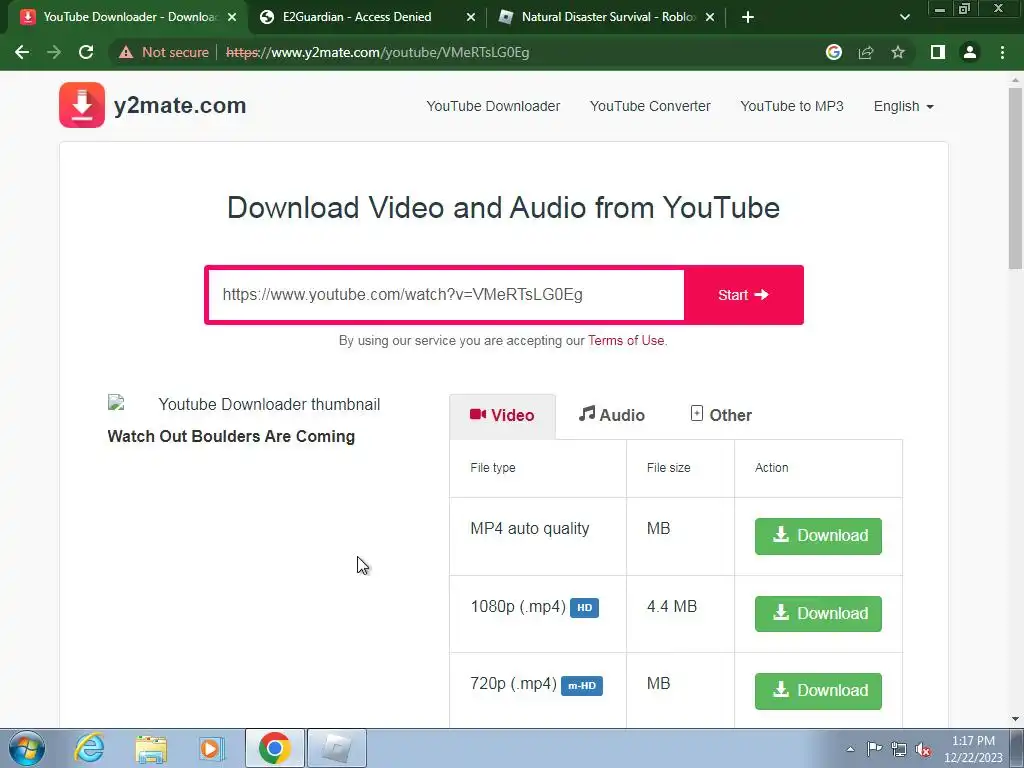The image size is (1024, 768).
Task: Open the tab search chevron
Action: pyautogui.click(x=904, y=17)
